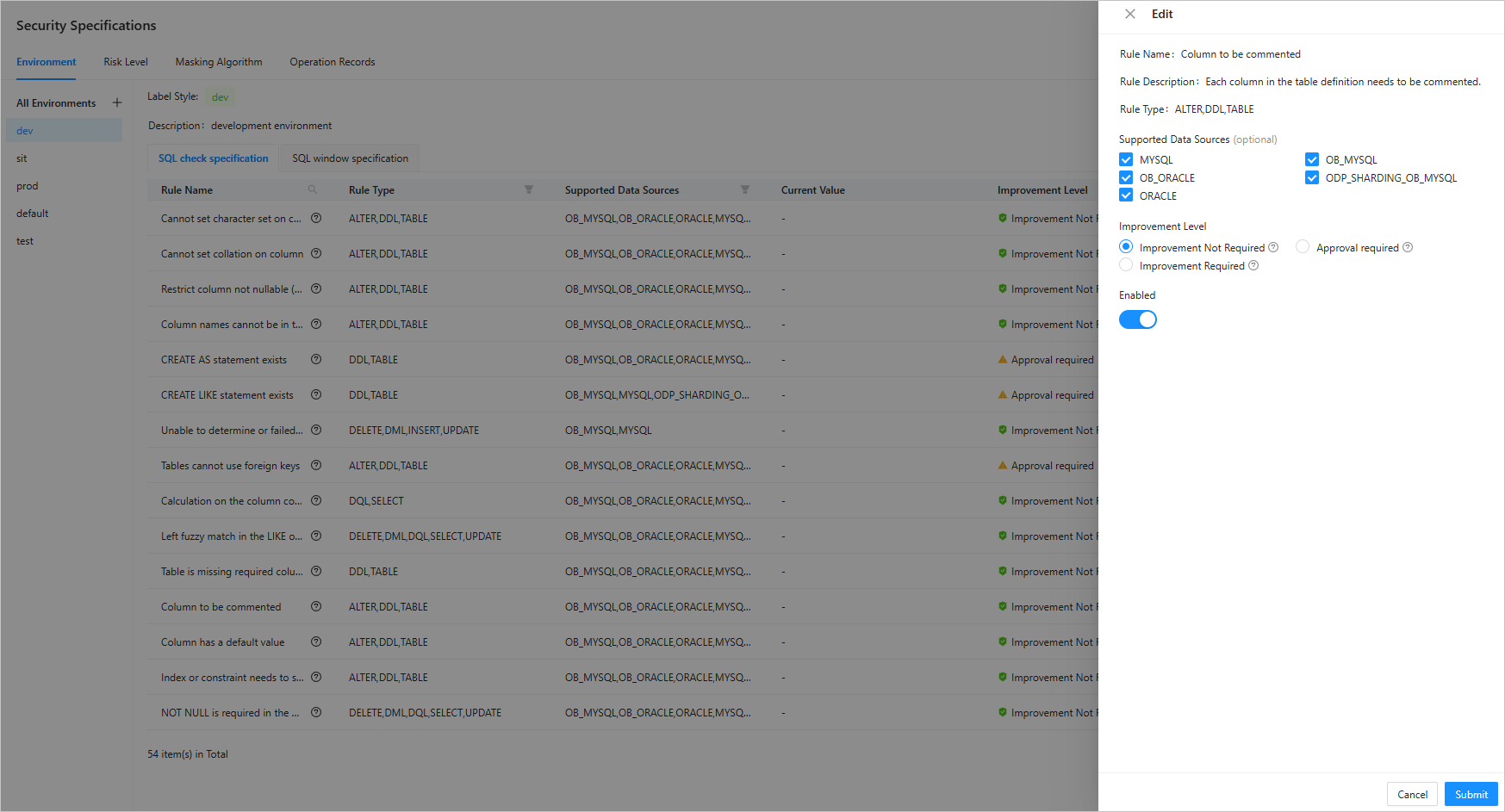The width and height of the screenshot is (1505, 812).
Task: Click help icon beside Approval required option
Action: point(1408,247)
